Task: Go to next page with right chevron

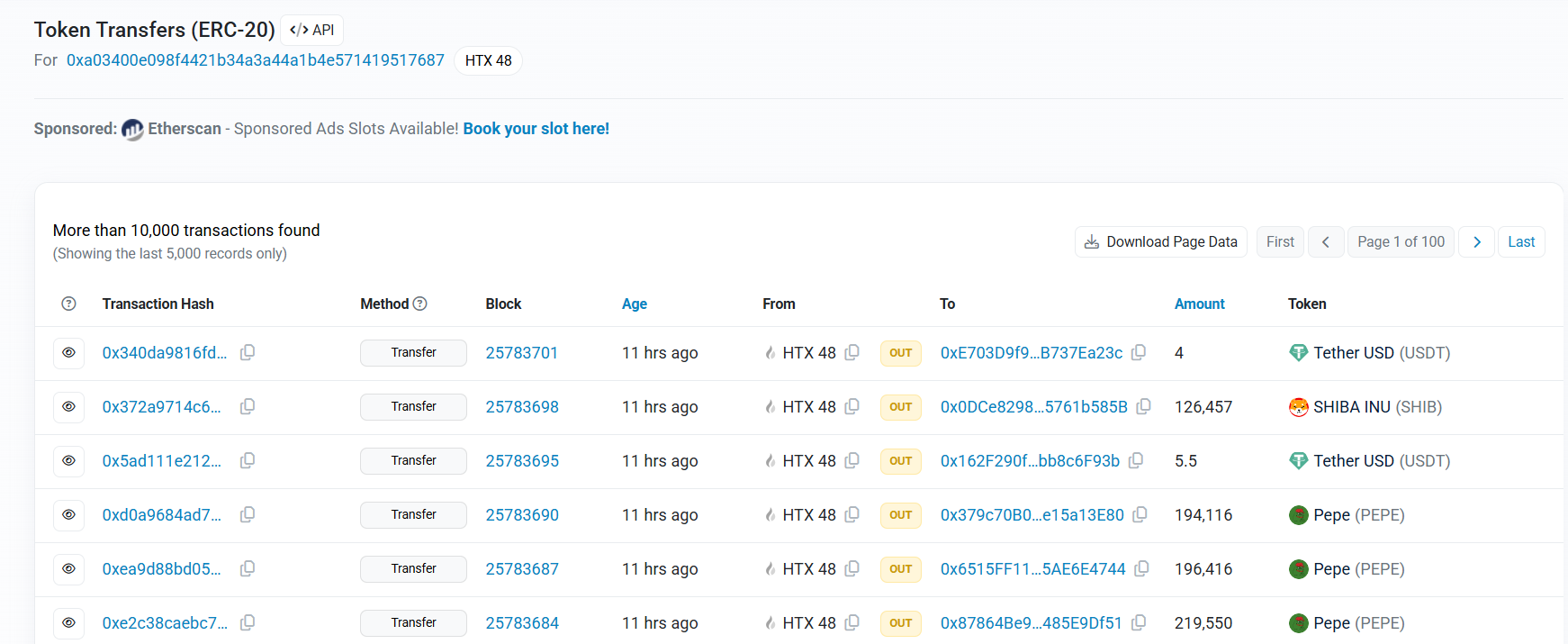Action: tap(1476, 241)
